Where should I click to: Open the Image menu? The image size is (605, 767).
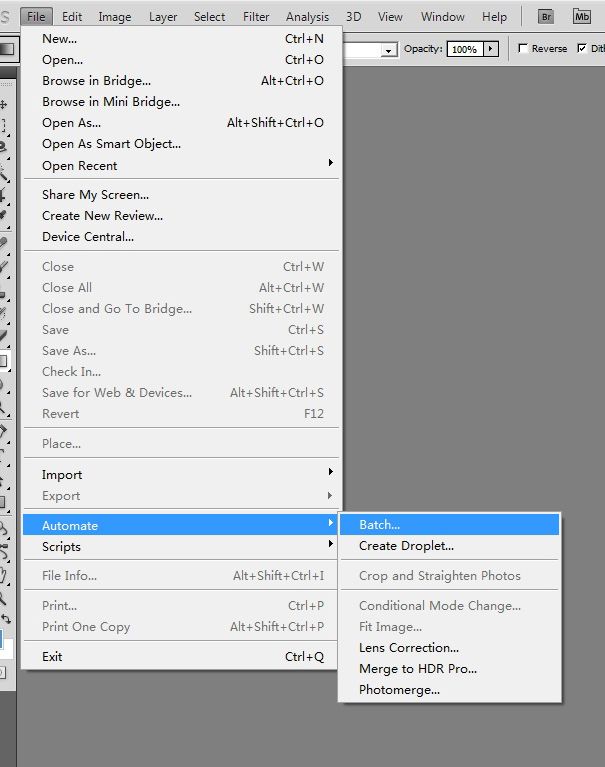click(114, 17)
